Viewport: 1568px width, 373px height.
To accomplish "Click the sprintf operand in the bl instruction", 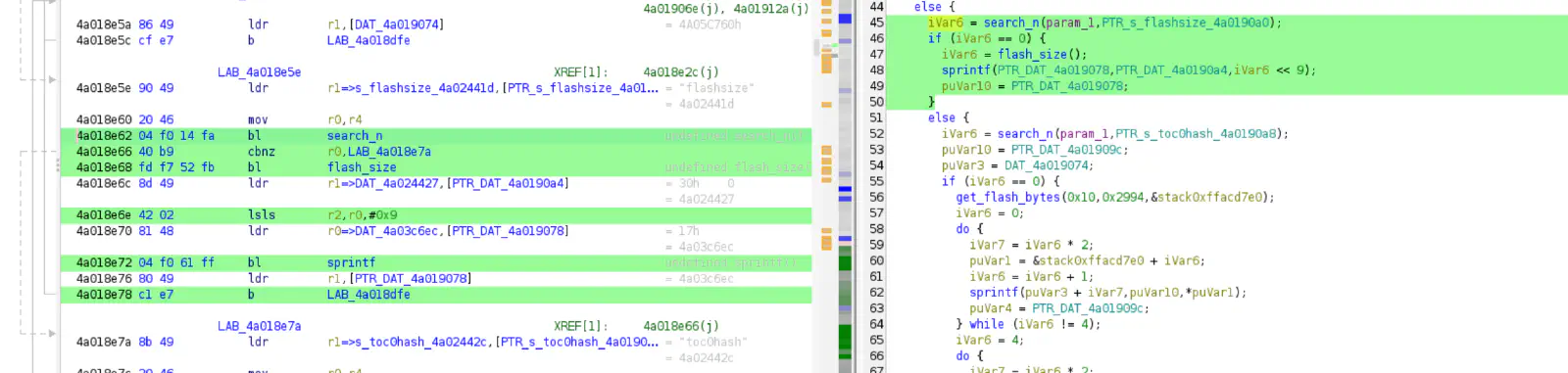I will [x=351, y=262].
